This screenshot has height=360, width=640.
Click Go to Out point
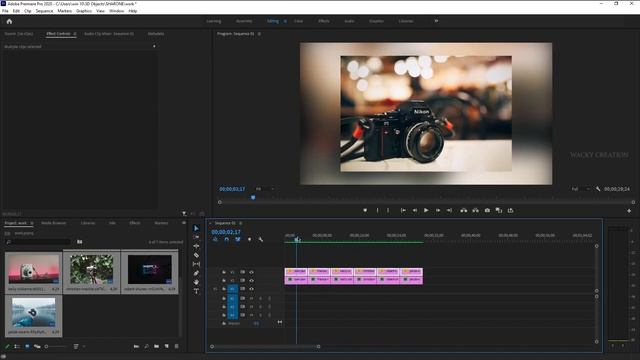coord(449,210)
